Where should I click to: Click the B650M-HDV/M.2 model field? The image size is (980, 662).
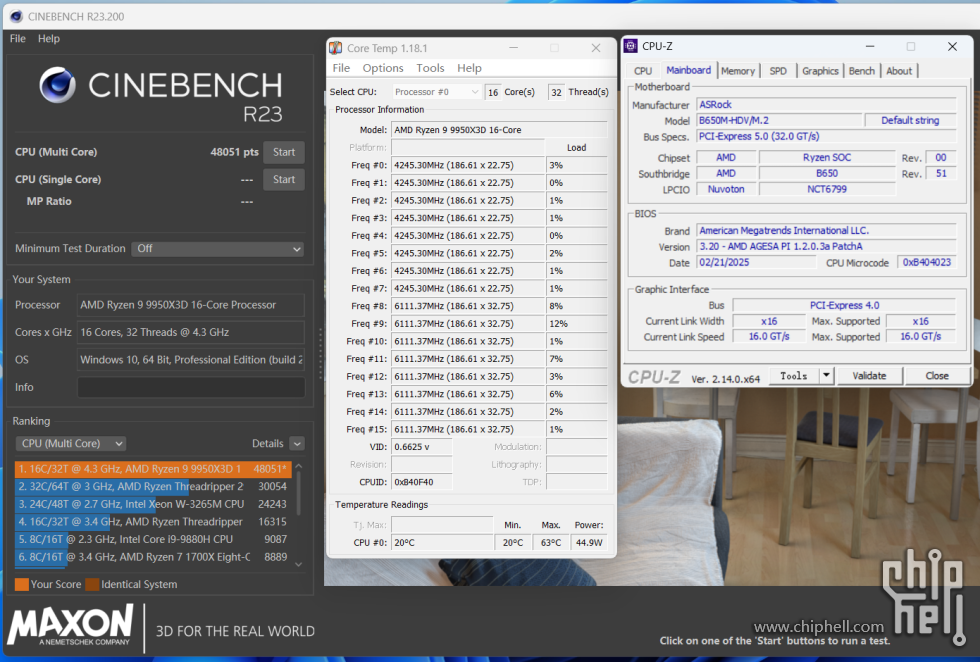[779, 120]
